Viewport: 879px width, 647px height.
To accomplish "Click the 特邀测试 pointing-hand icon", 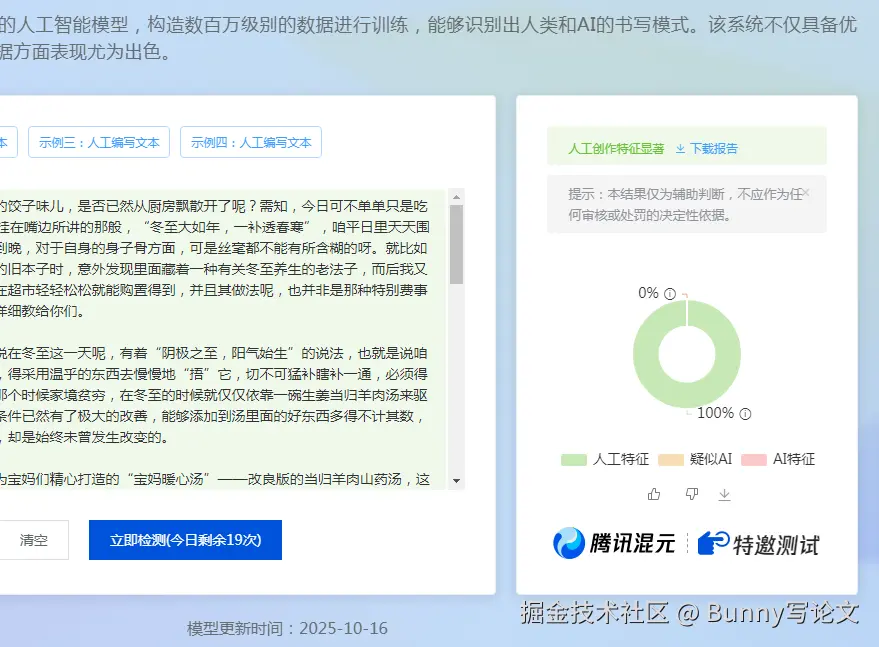I will pos(713,543).
